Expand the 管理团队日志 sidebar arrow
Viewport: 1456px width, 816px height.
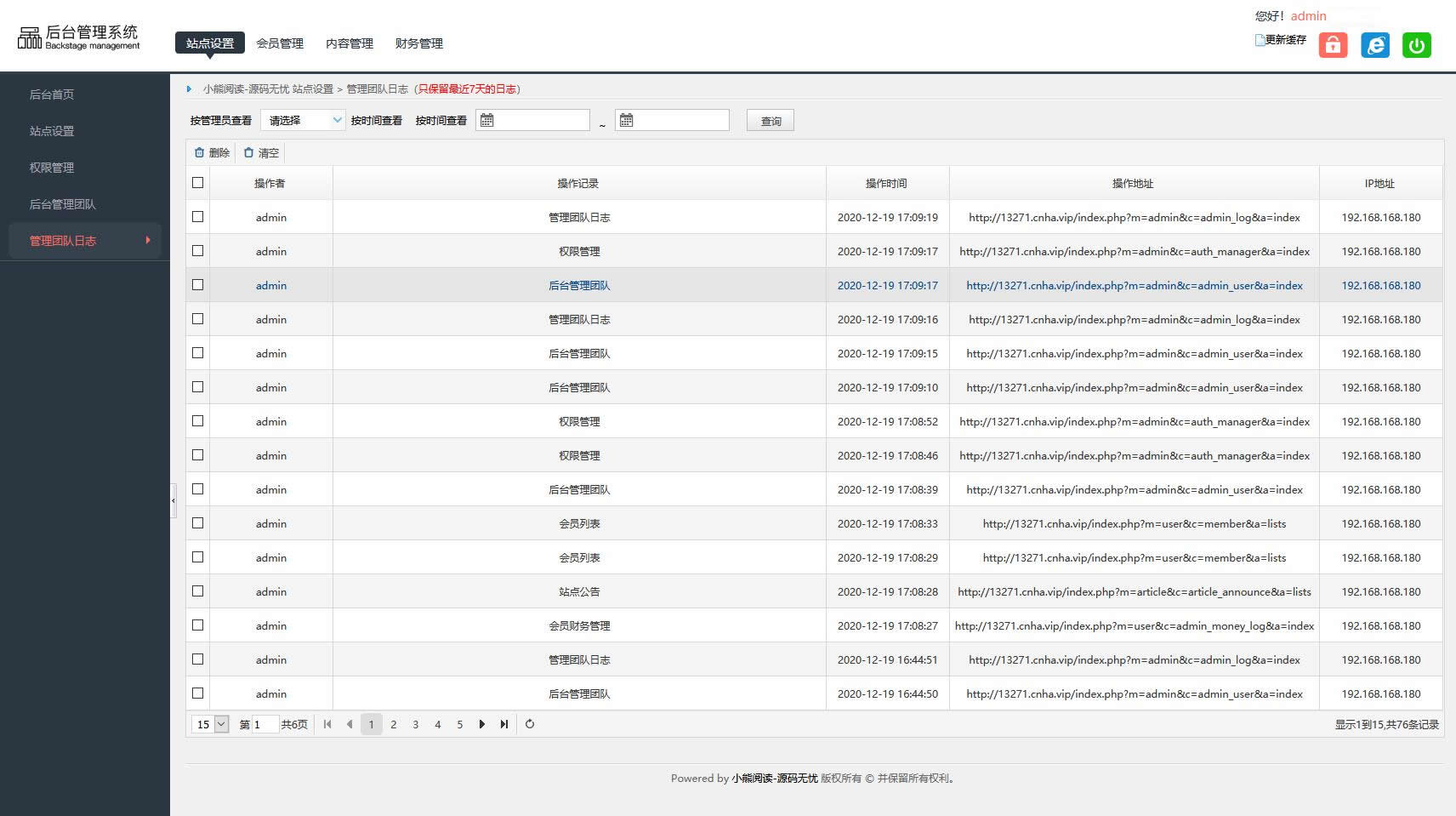tap(148, 240)
